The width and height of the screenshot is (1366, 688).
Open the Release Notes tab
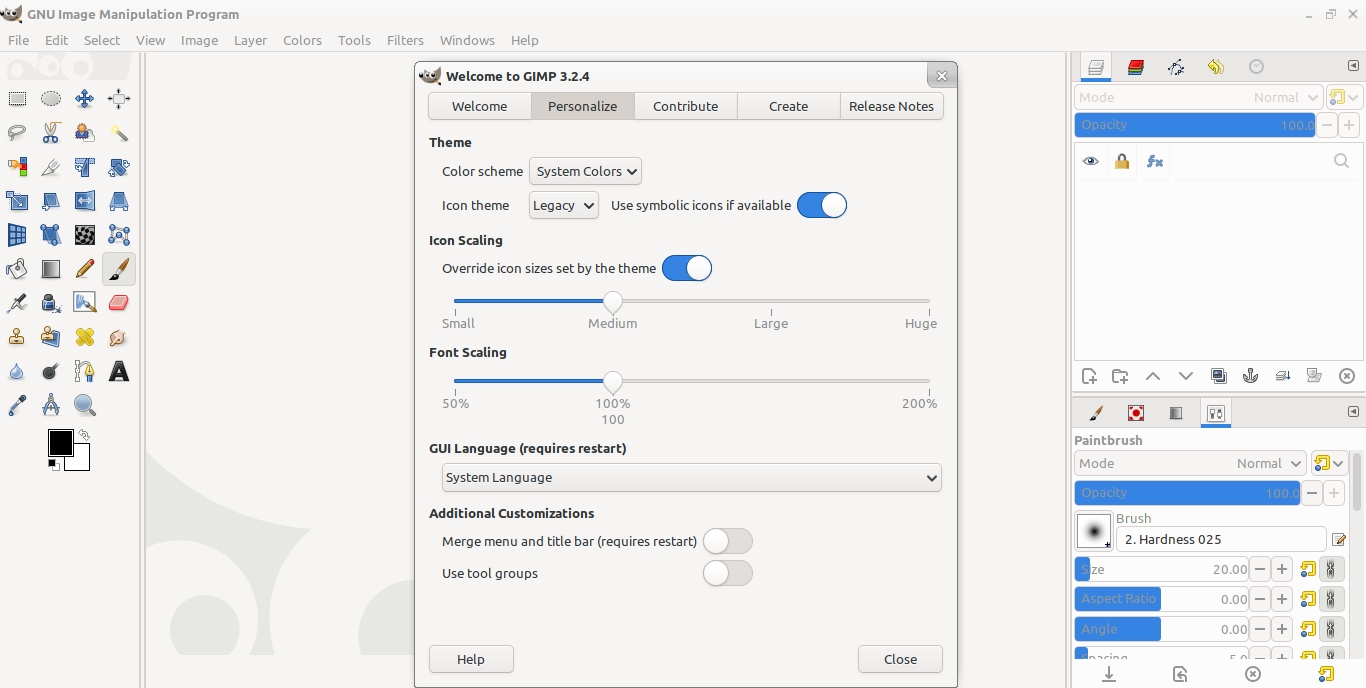892,106
